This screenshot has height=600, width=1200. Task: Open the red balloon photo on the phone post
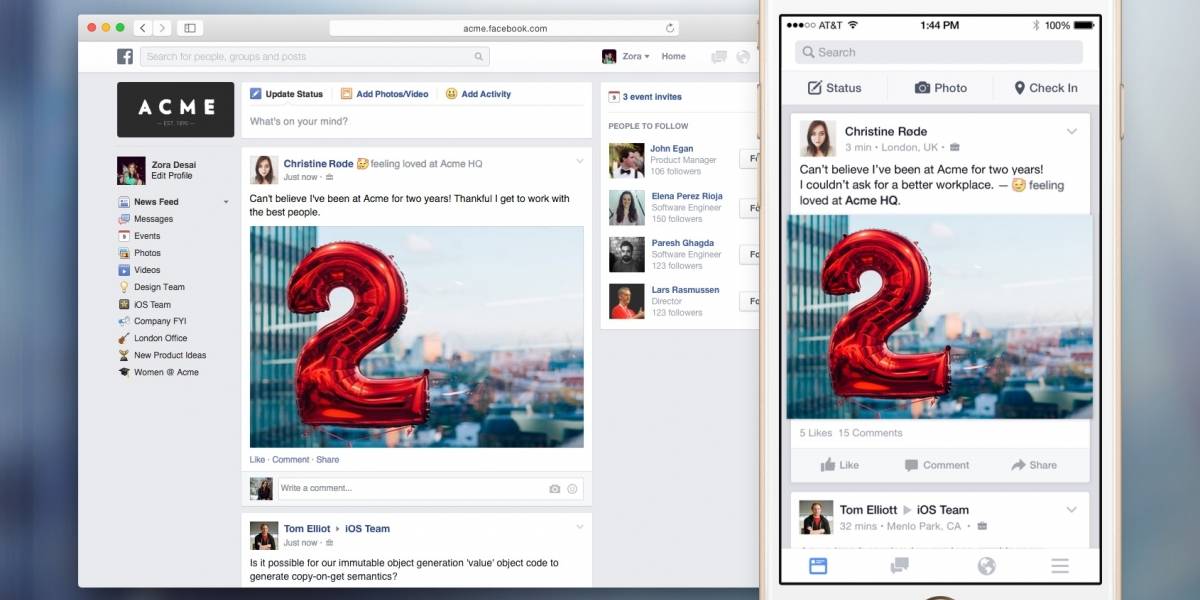[x=939, y=317]
